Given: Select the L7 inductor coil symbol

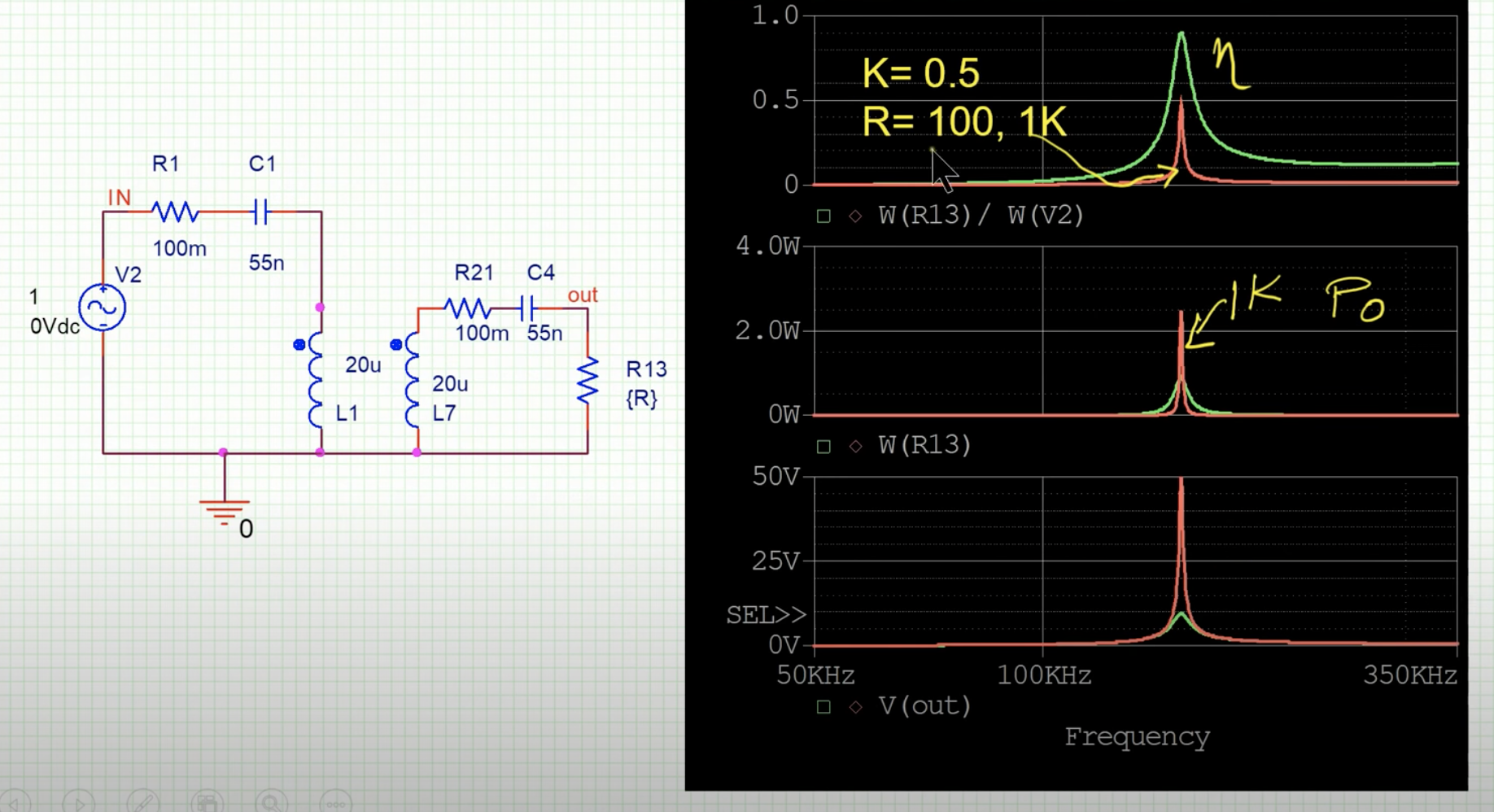Looking at the screenshot, I should pos(413,379).
